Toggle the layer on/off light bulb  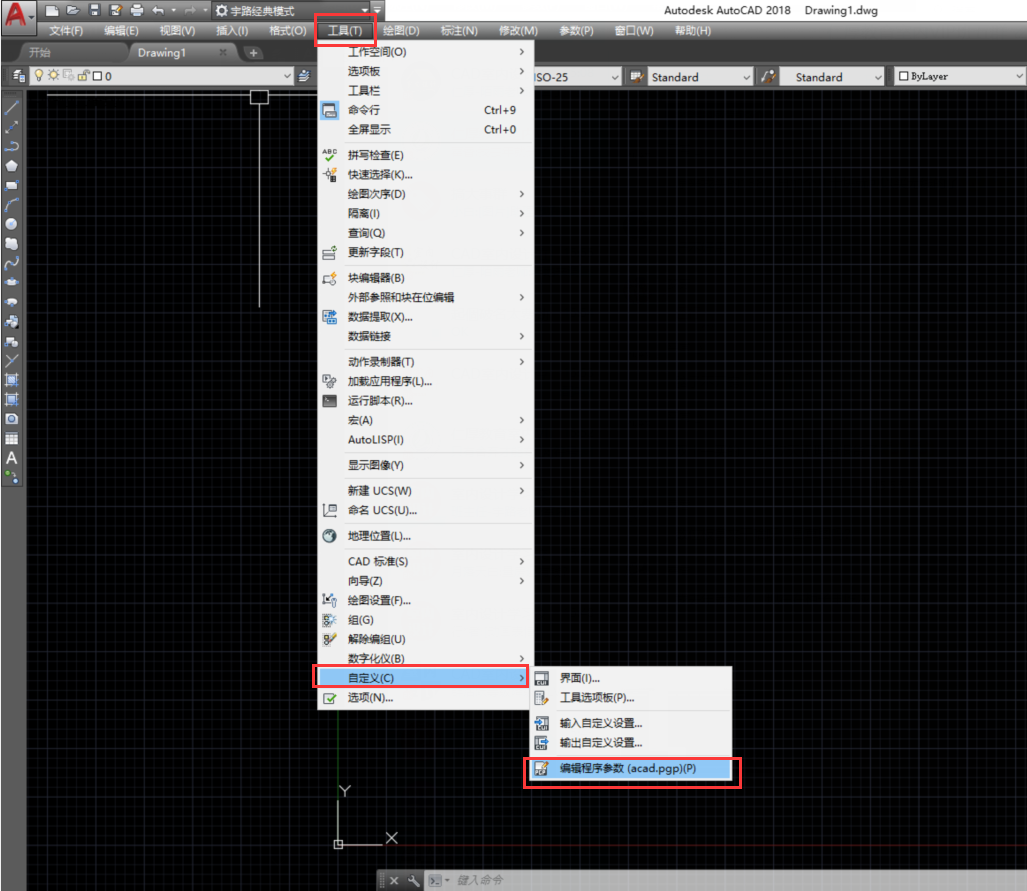pos(39,75)
